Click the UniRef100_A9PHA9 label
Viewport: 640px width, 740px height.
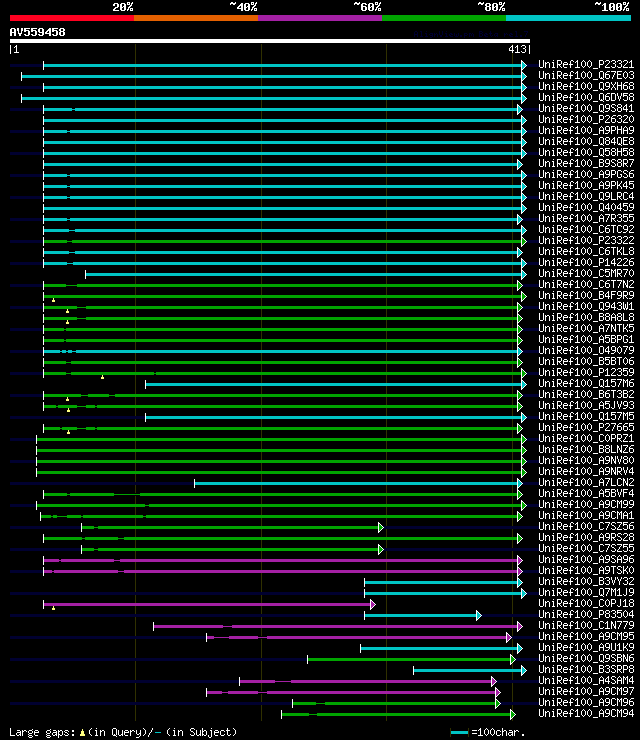(586, 130)
